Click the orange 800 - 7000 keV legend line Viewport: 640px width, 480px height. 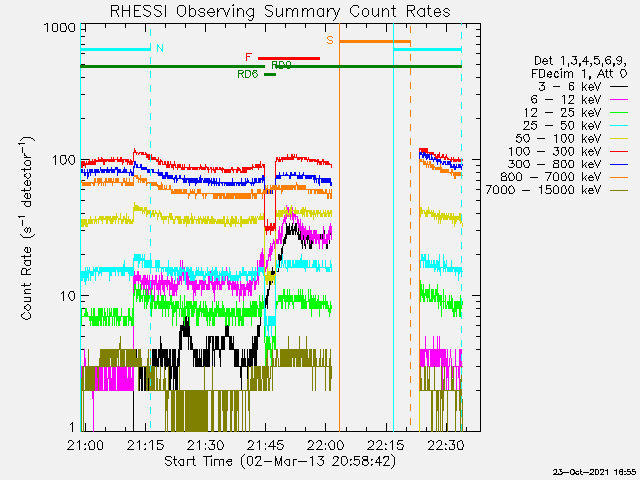619,178
